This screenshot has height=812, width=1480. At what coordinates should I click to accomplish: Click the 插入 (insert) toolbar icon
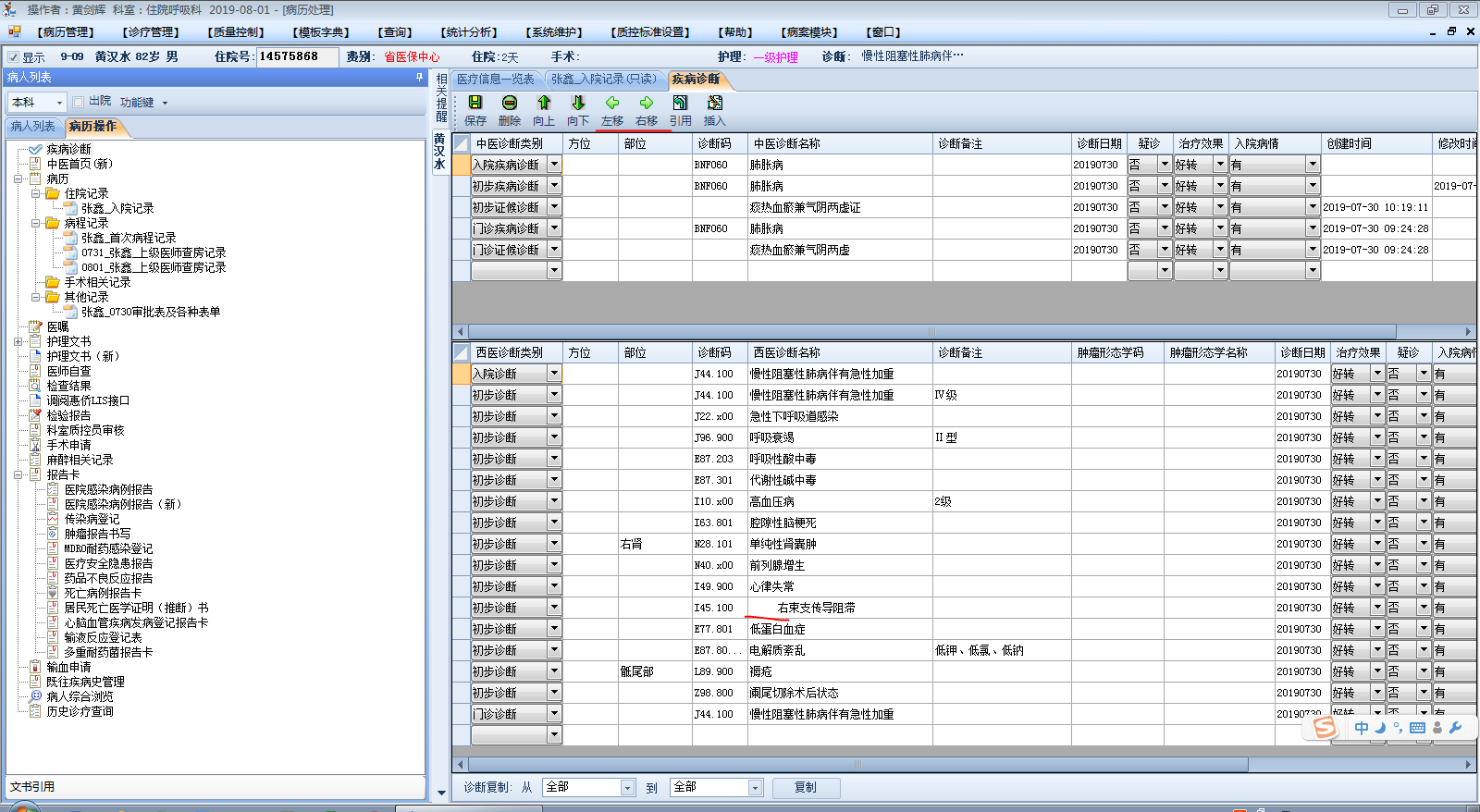click(x=715, y=103)
